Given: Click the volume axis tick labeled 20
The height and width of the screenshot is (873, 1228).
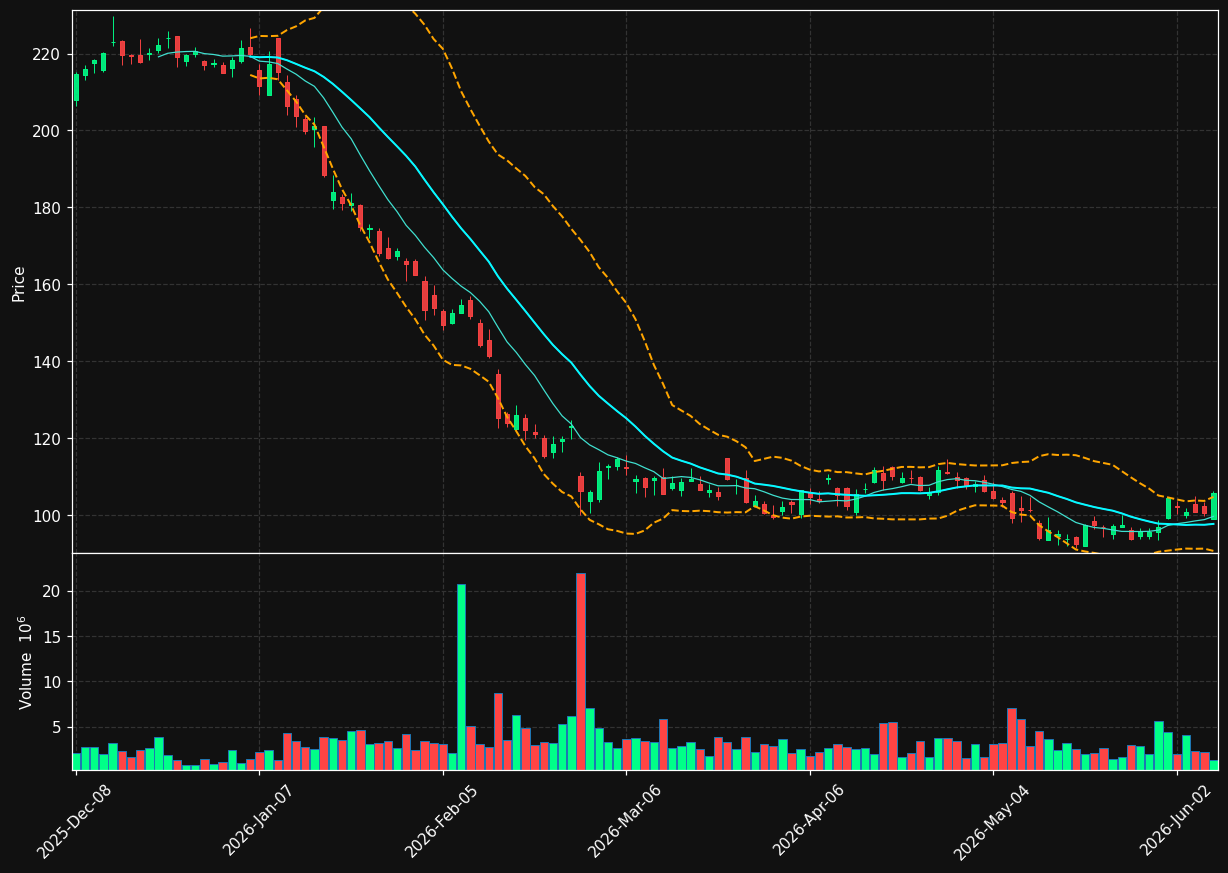Looking at the screenshot, I should coord(51,592).
